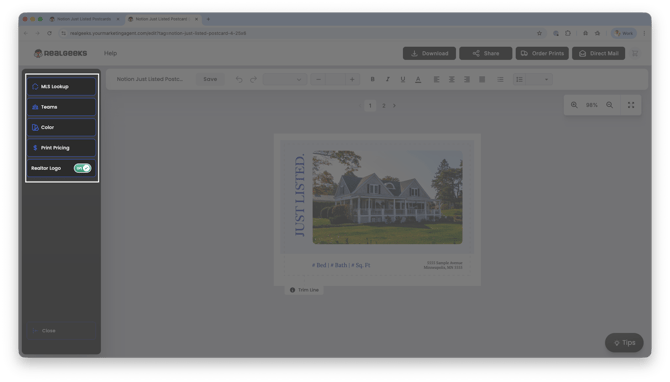Justify text alignment
670x382 pixels.
(x=482, y=79)
